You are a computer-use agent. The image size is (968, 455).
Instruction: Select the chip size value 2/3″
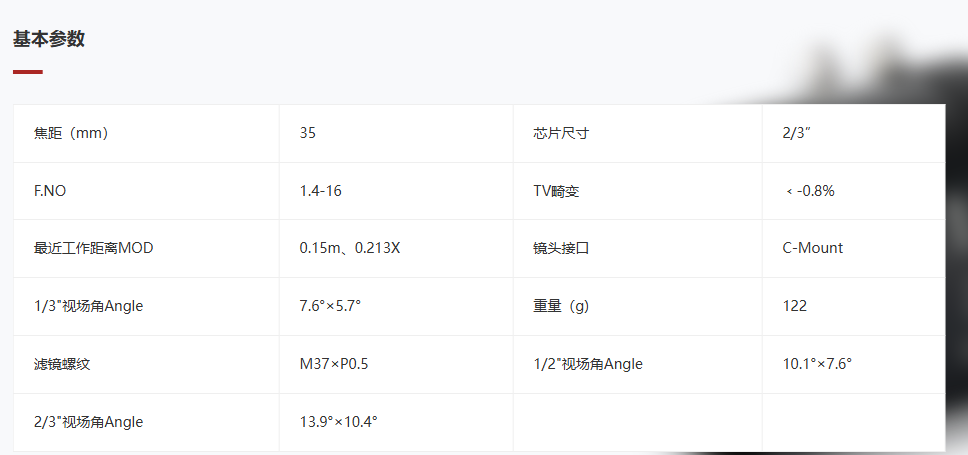pyautogui.click(x=796, y=133)
